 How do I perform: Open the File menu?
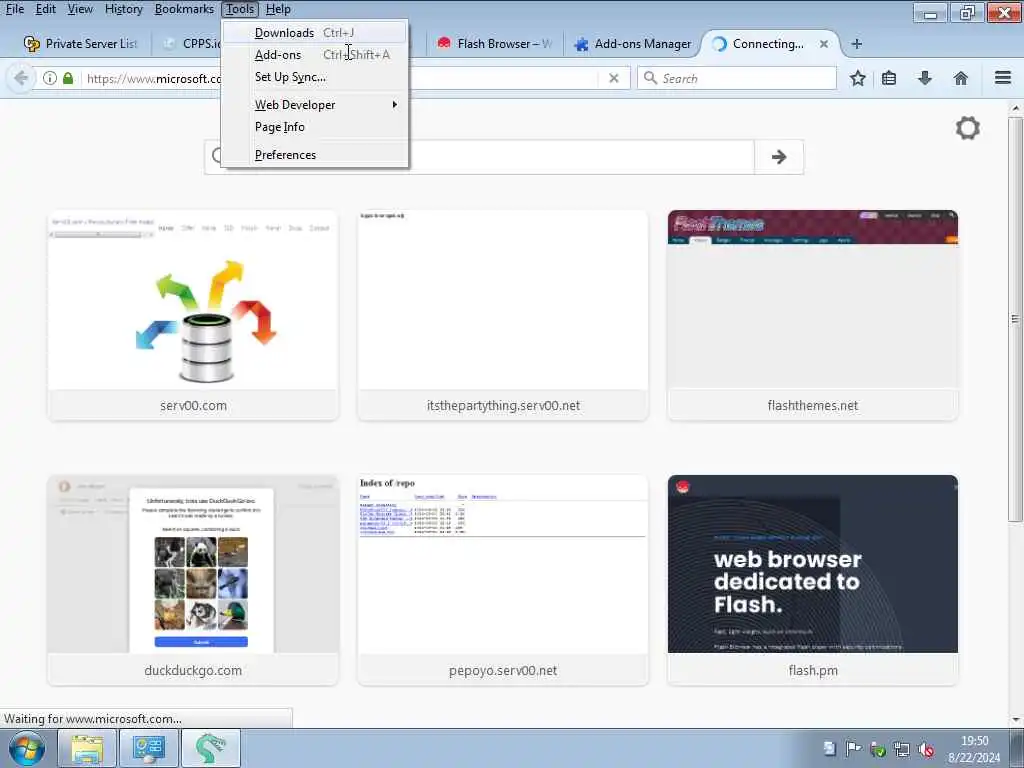pyautogui.click(x=14, y=9)
